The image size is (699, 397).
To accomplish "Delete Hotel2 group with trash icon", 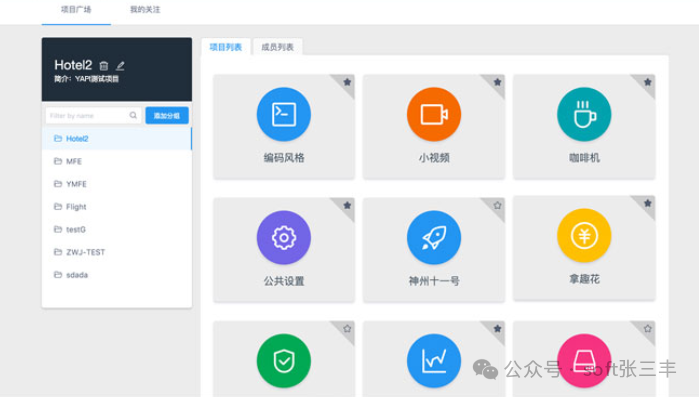I will [x=104, y=66].
